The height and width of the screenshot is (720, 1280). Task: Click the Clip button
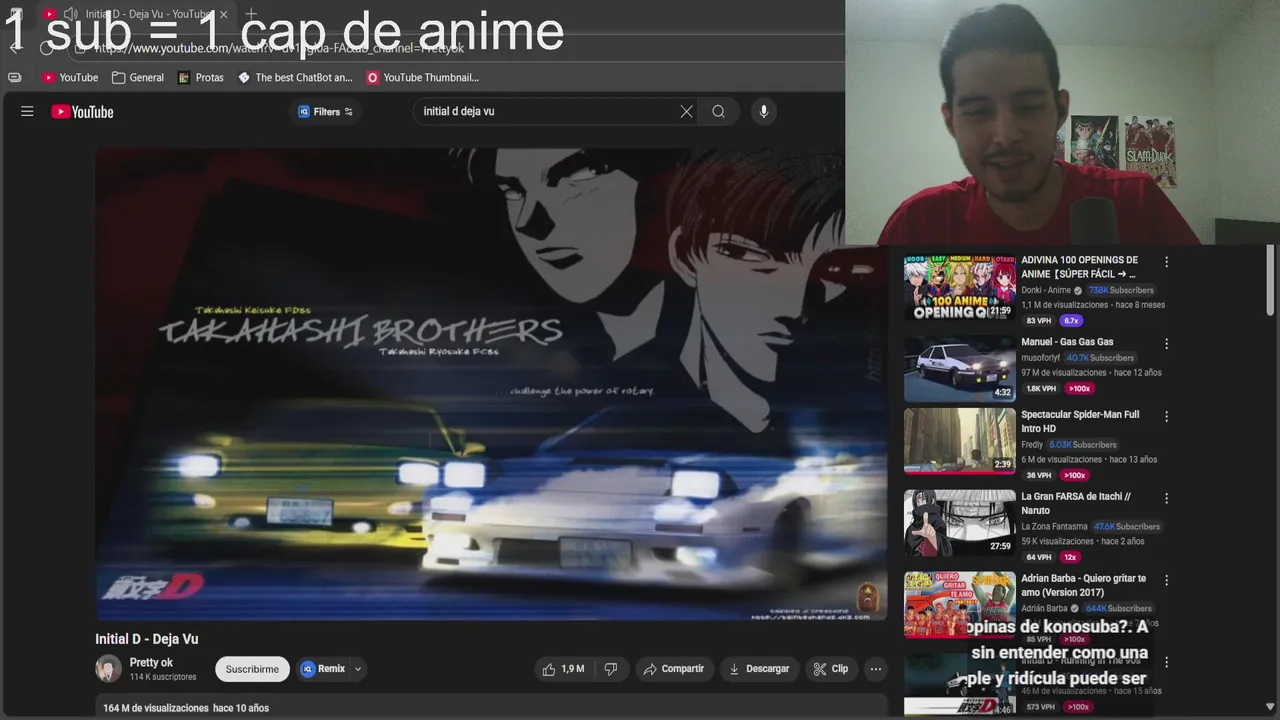tap(831, 669)
